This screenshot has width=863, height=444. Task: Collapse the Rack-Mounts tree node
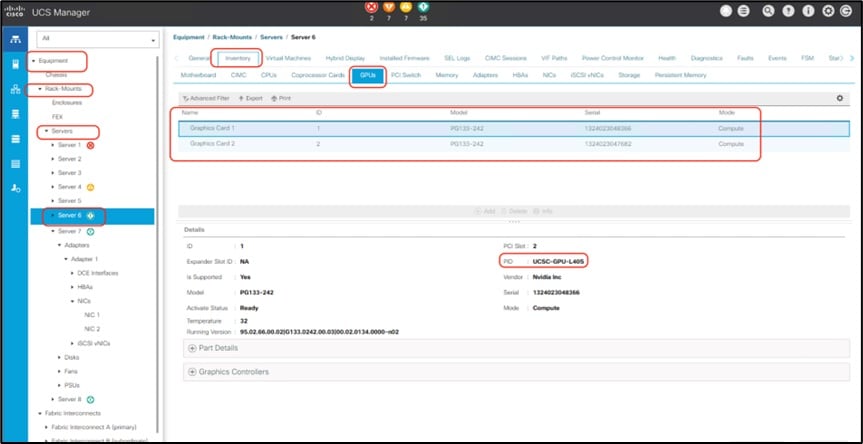pyautogui.click(x=40, y=89)
